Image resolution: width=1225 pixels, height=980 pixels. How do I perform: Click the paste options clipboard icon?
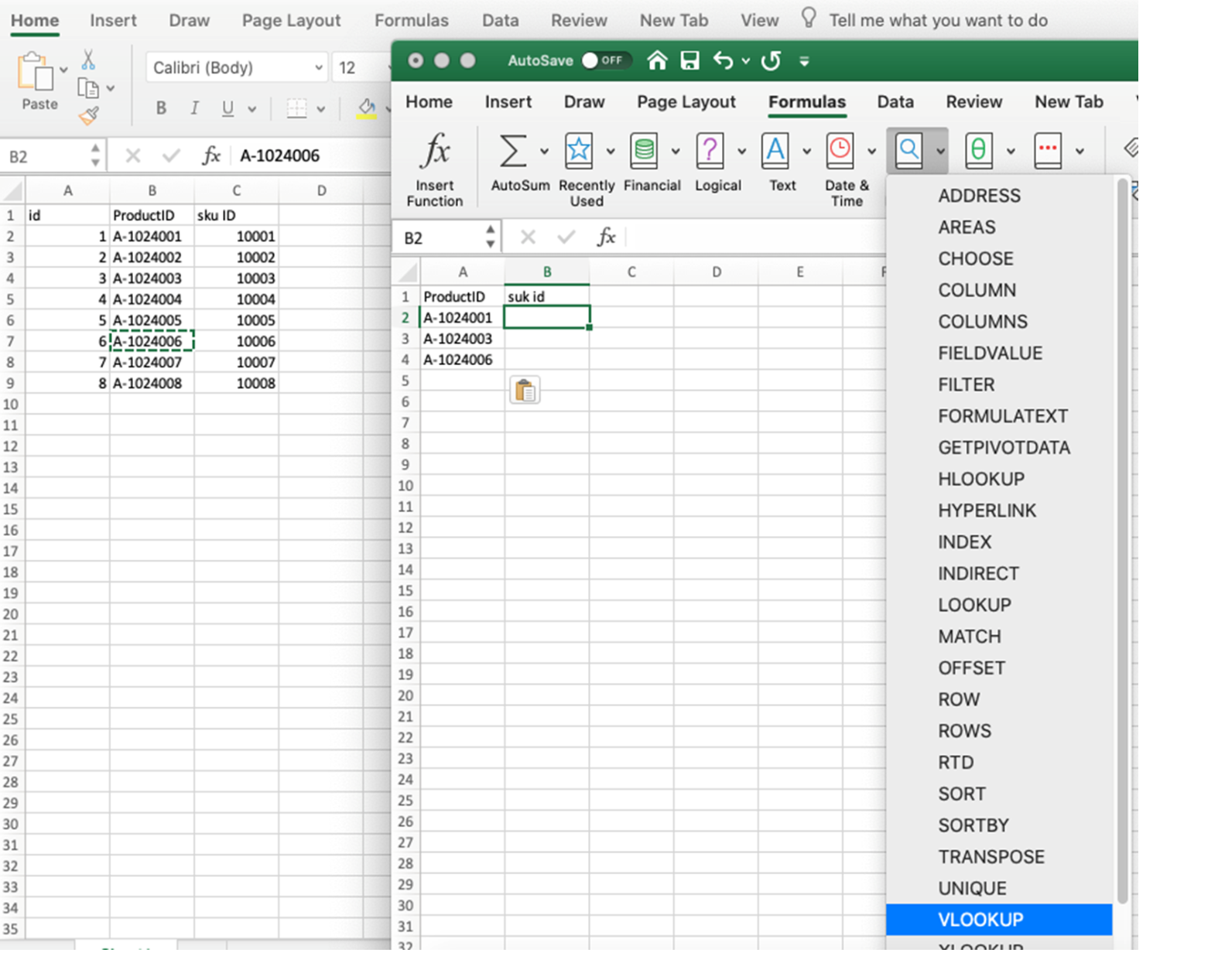click(525, 391)
